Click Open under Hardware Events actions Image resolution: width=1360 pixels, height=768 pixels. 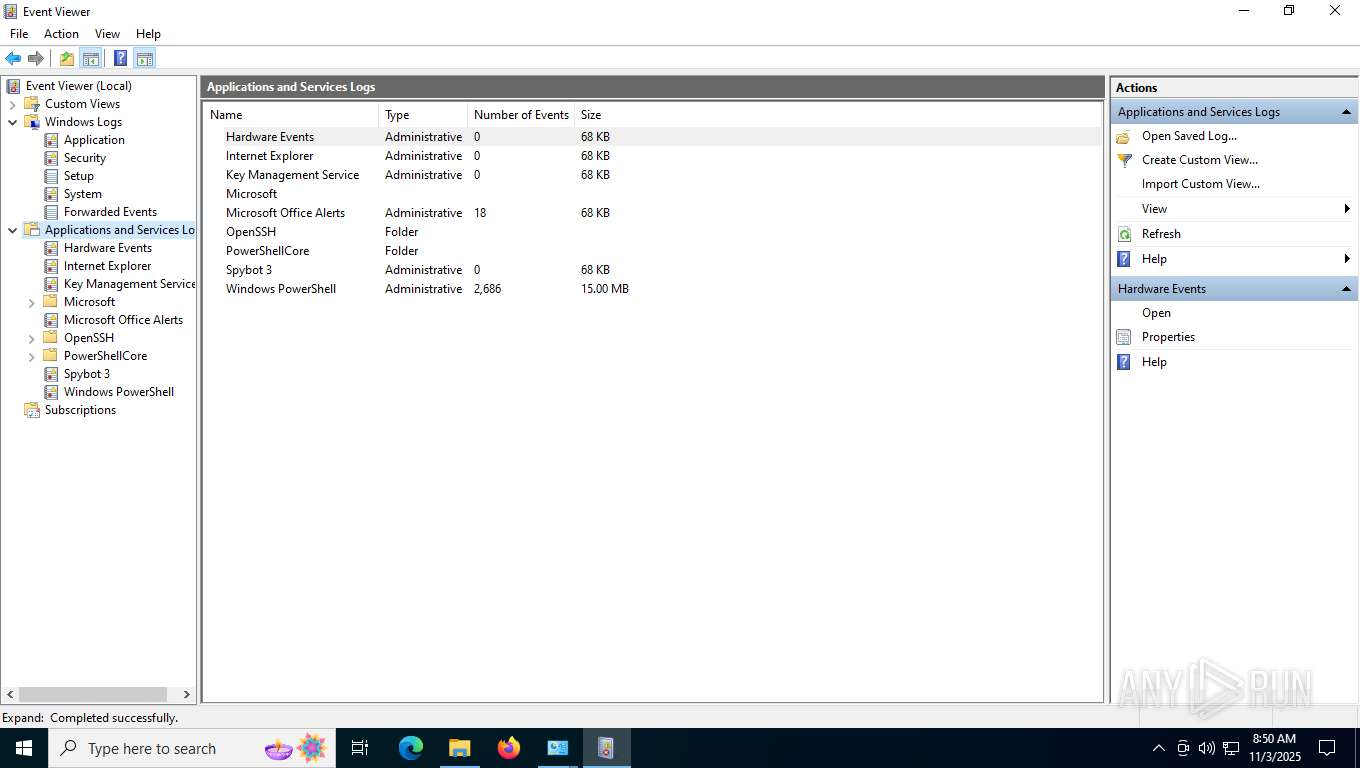[x=1156, y=313]
